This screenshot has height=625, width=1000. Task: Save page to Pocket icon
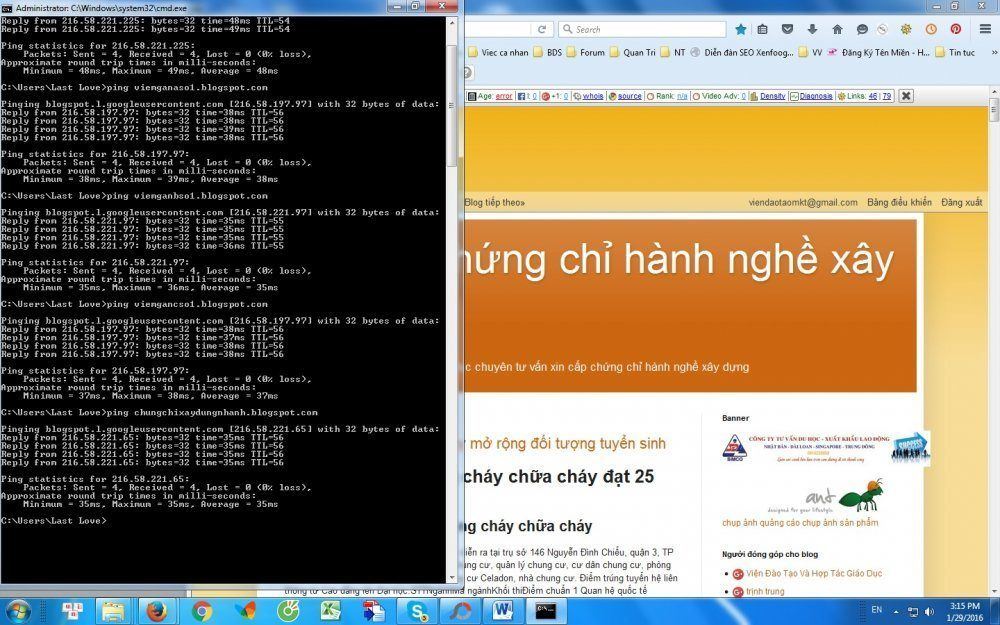click(x=787, y=29)
